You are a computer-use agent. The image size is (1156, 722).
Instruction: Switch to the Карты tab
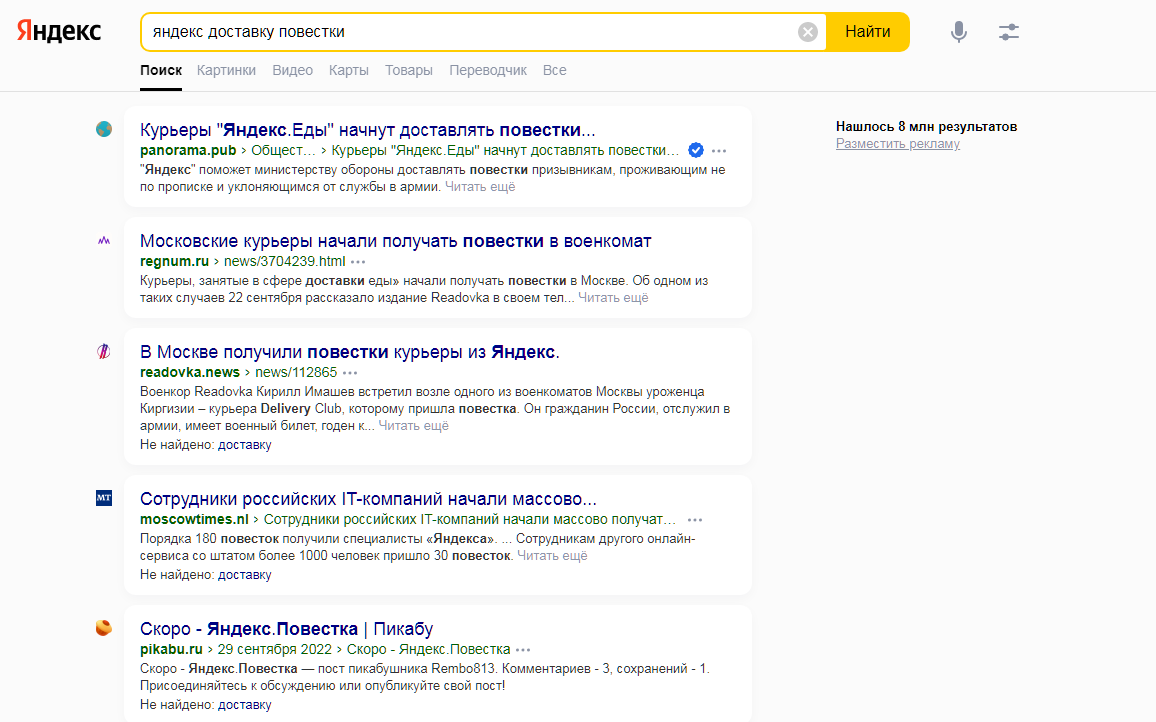[349, 70]
